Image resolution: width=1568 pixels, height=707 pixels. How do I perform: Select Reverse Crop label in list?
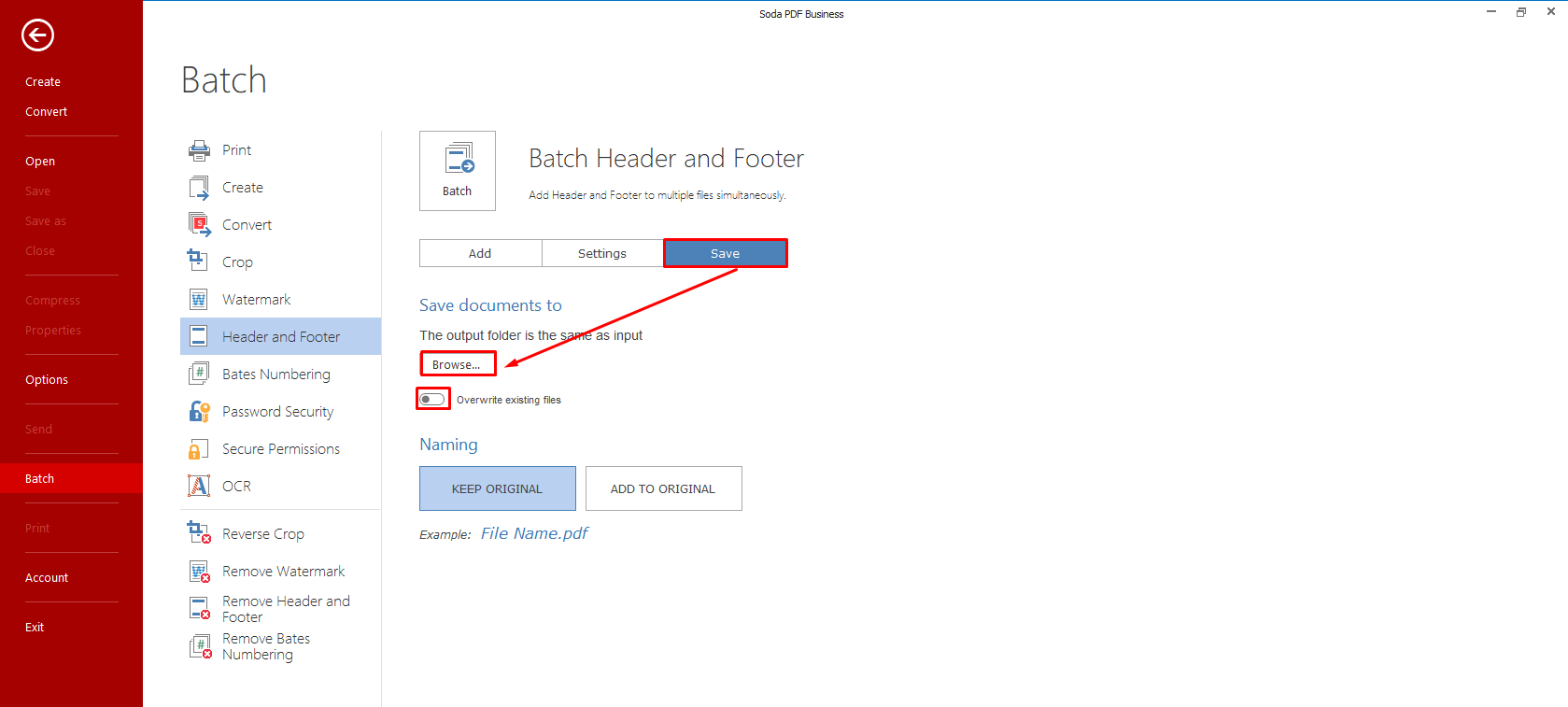click(x=263, y=534)
